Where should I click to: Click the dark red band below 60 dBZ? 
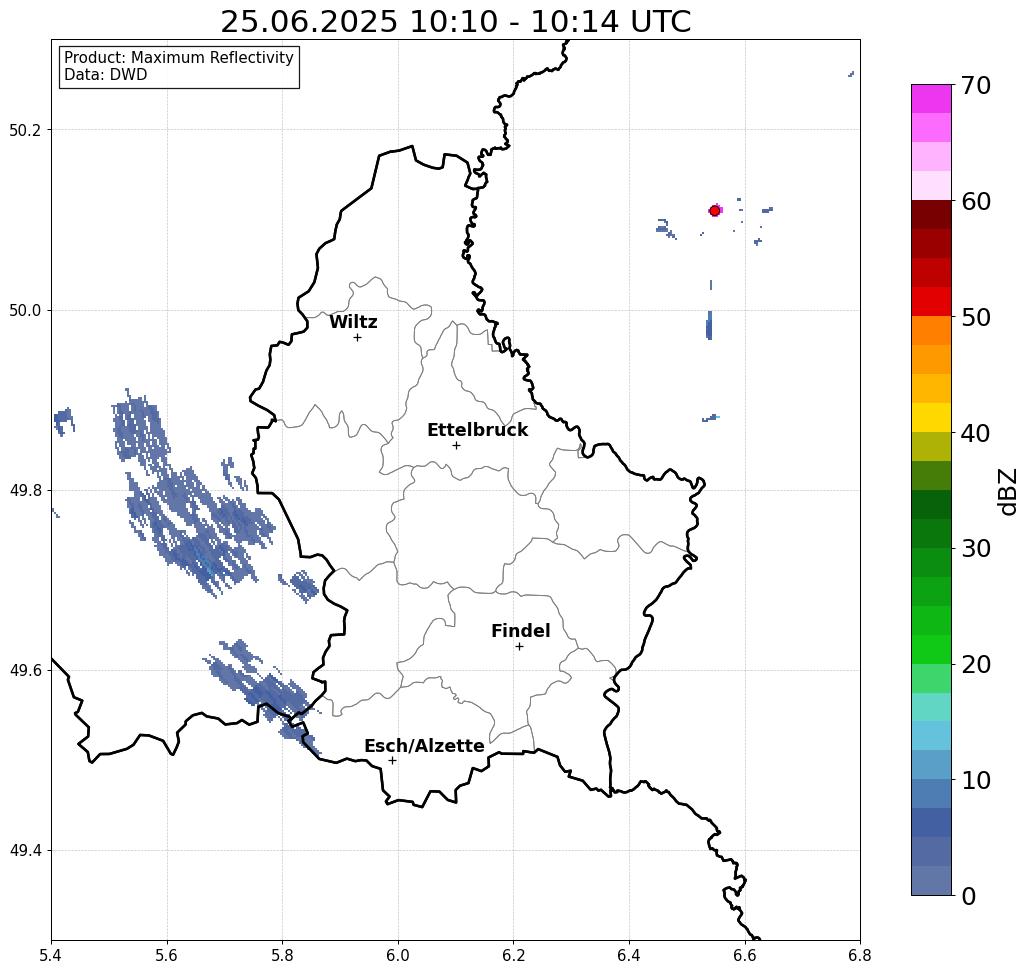[x=931, y=215]
